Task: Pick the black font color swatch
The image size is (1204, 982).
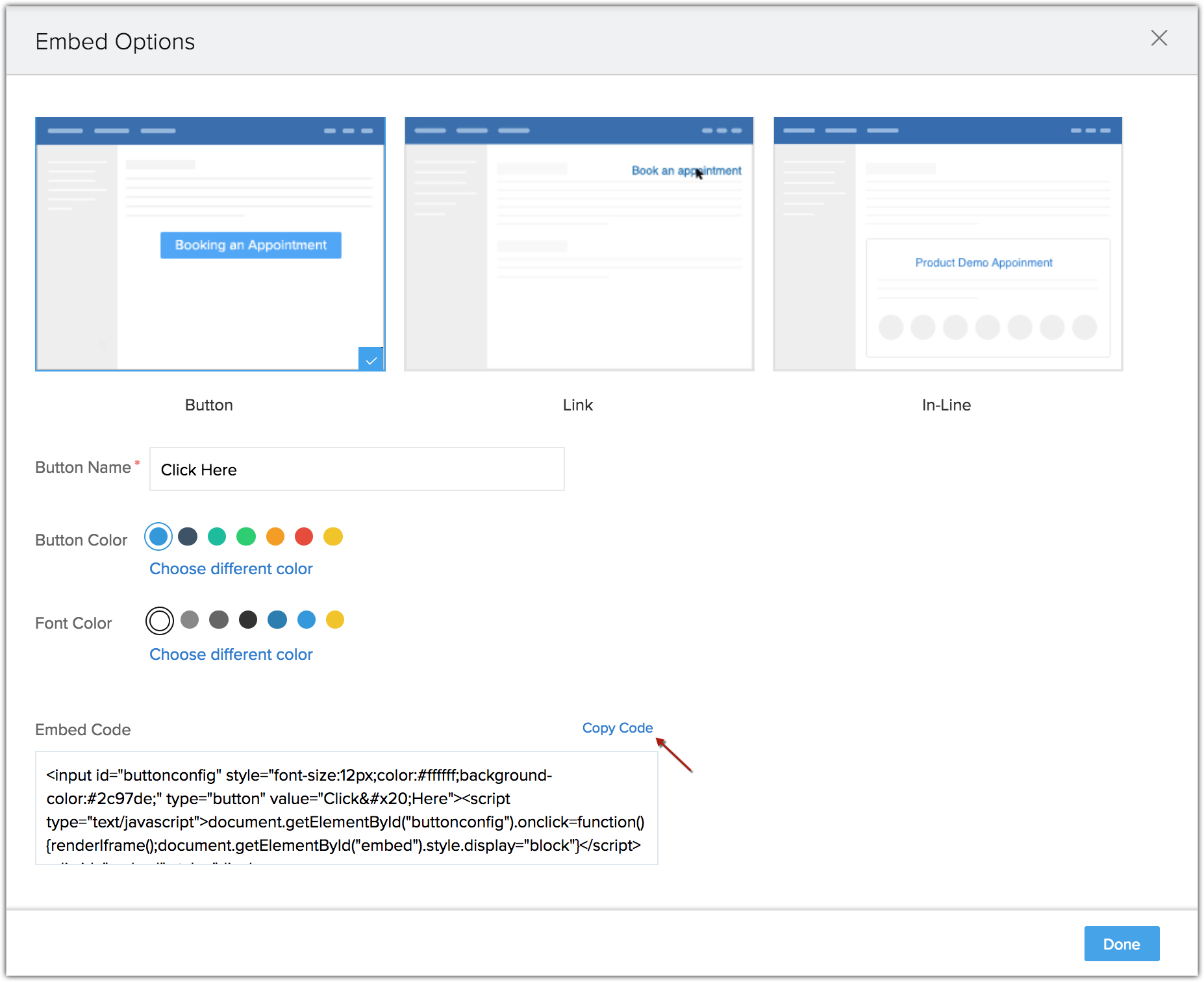Action: 248,620
